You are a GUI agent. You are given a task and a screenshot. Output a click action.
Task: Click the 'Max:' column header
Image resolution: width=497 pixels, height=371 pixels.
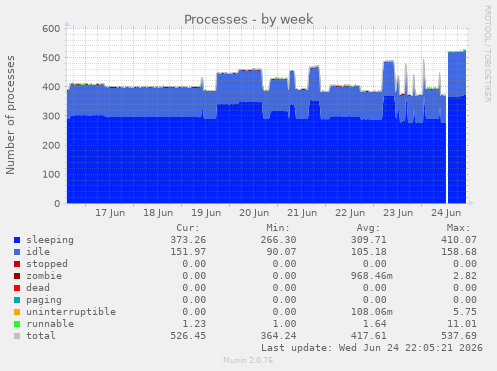click(x=459, y=228)
